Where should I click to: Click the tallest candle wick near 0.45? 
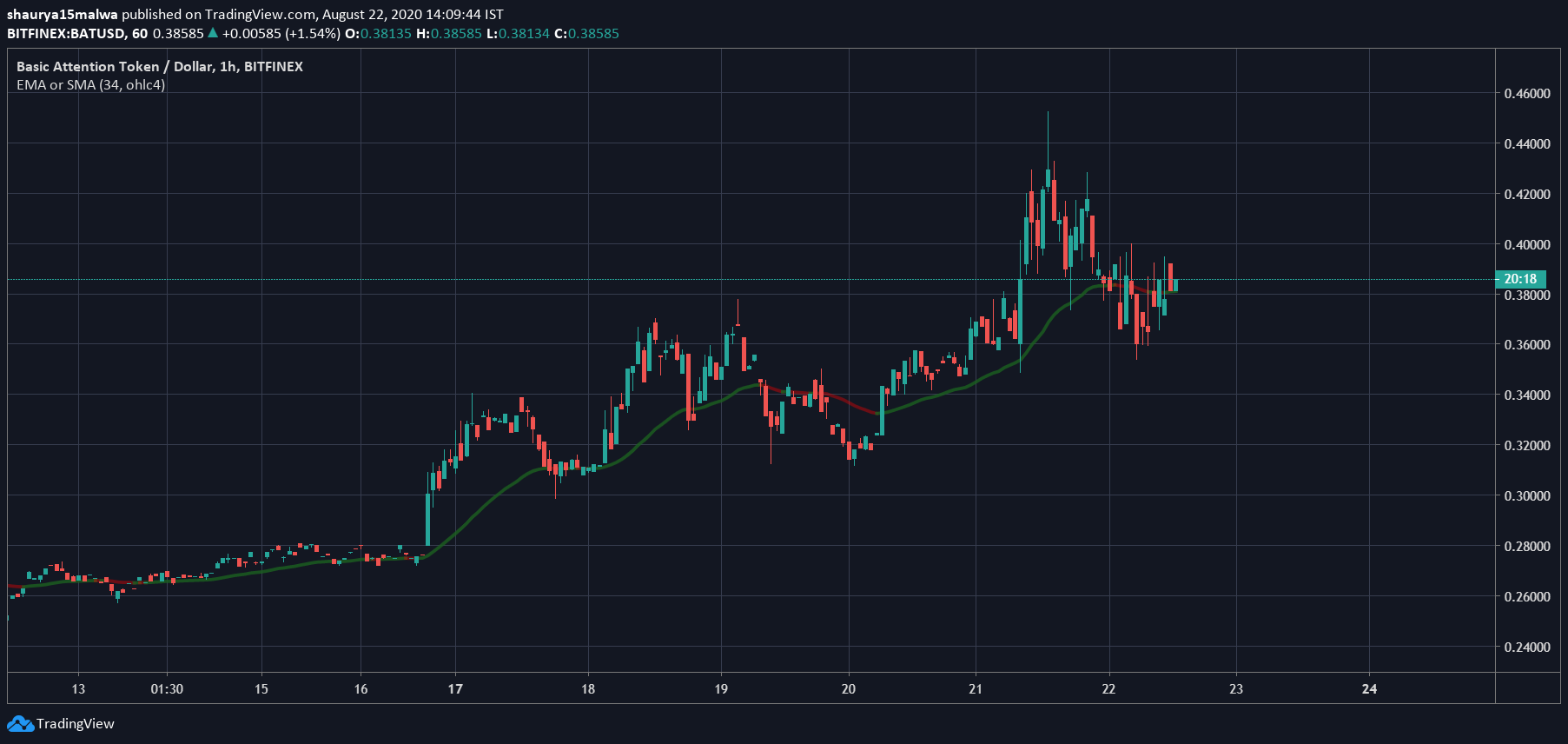click(1048, 139)
